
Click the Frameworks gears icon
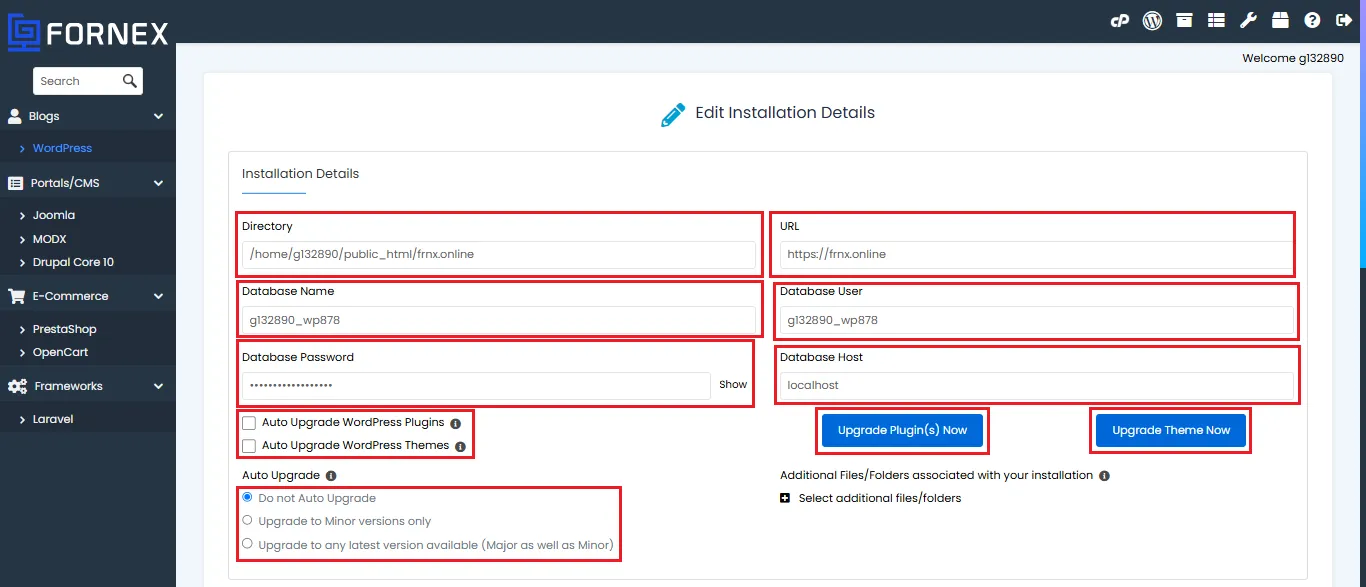pyautogui.click(x=17, y=386)
